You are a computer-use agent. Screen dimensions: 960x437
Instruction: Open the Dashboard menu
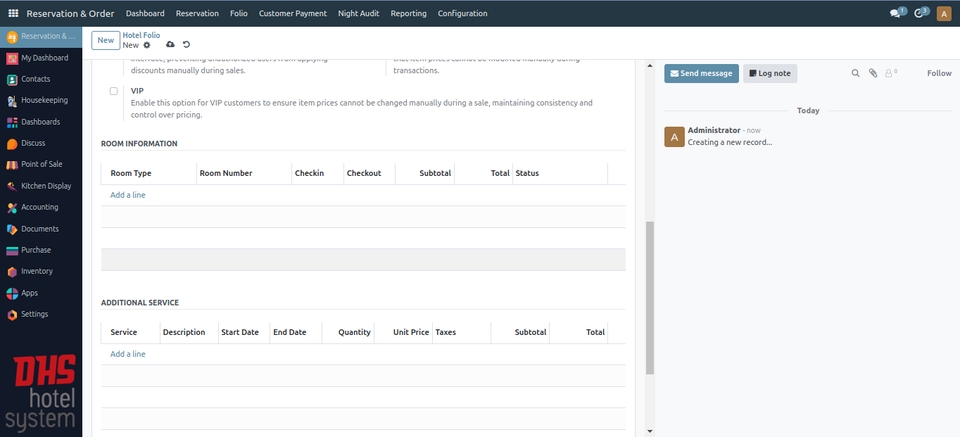(x=145, y=13)
